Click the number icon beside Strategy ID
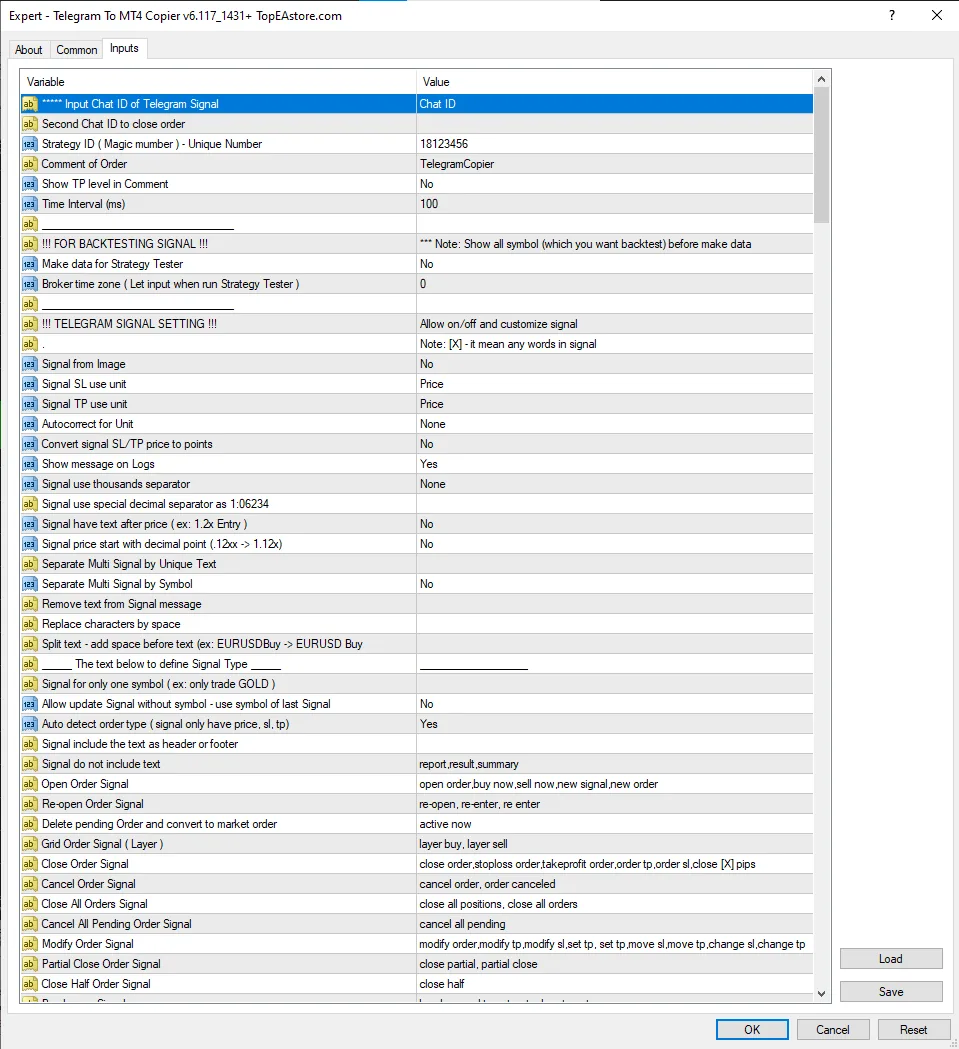Screen dimensions: 959x1049 [29, 144]
